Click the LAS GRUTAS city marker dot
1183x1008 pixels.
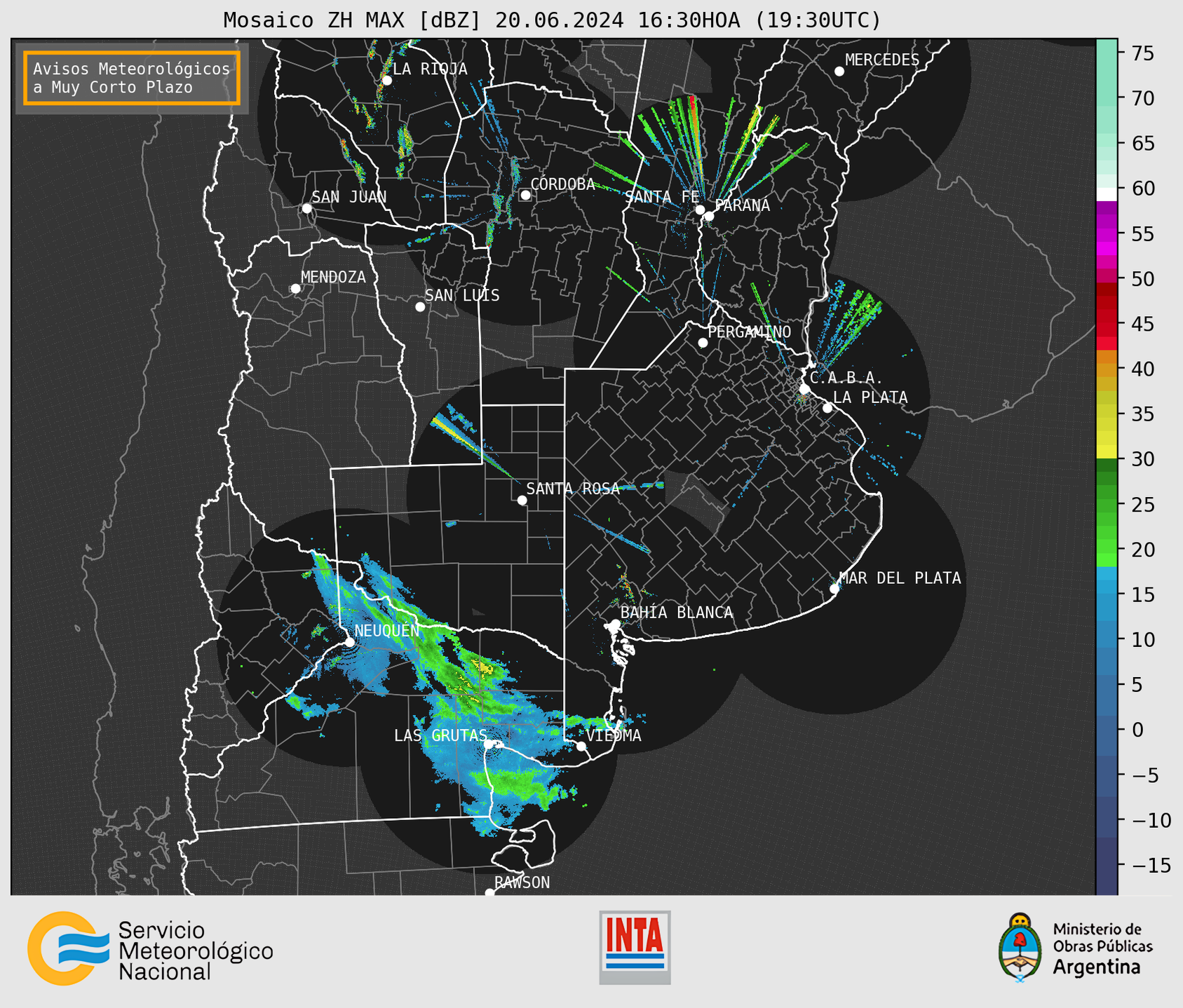[489, 744]
